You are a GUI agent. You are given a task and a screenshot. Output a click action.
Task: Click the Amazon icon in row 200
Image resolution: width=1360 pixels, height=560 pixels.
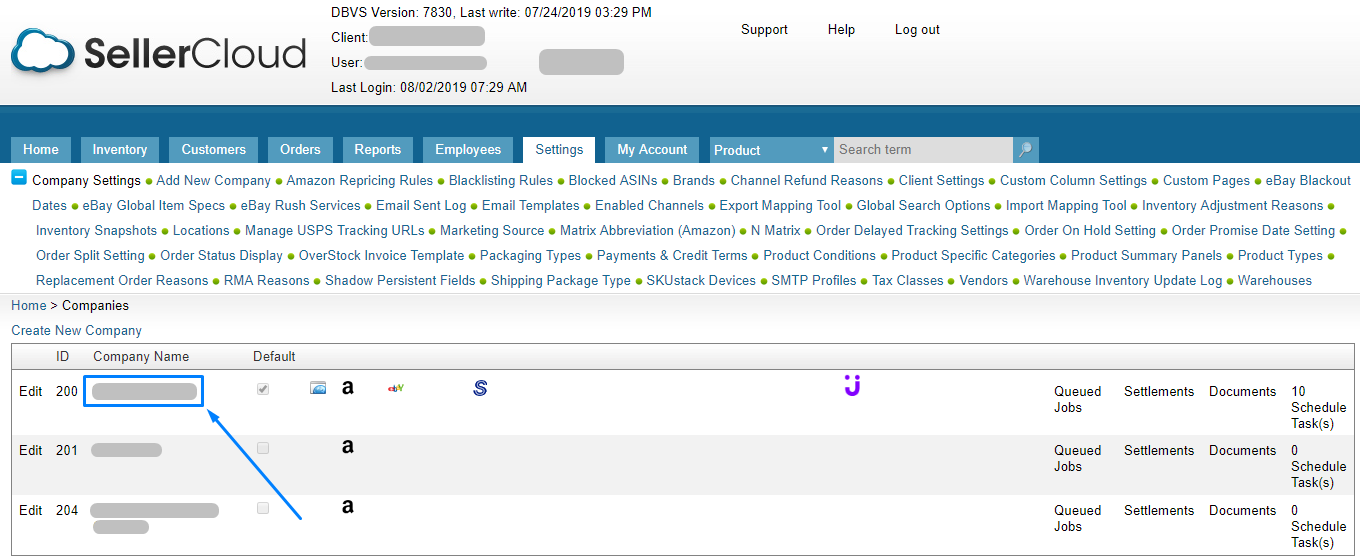(348, 387)
